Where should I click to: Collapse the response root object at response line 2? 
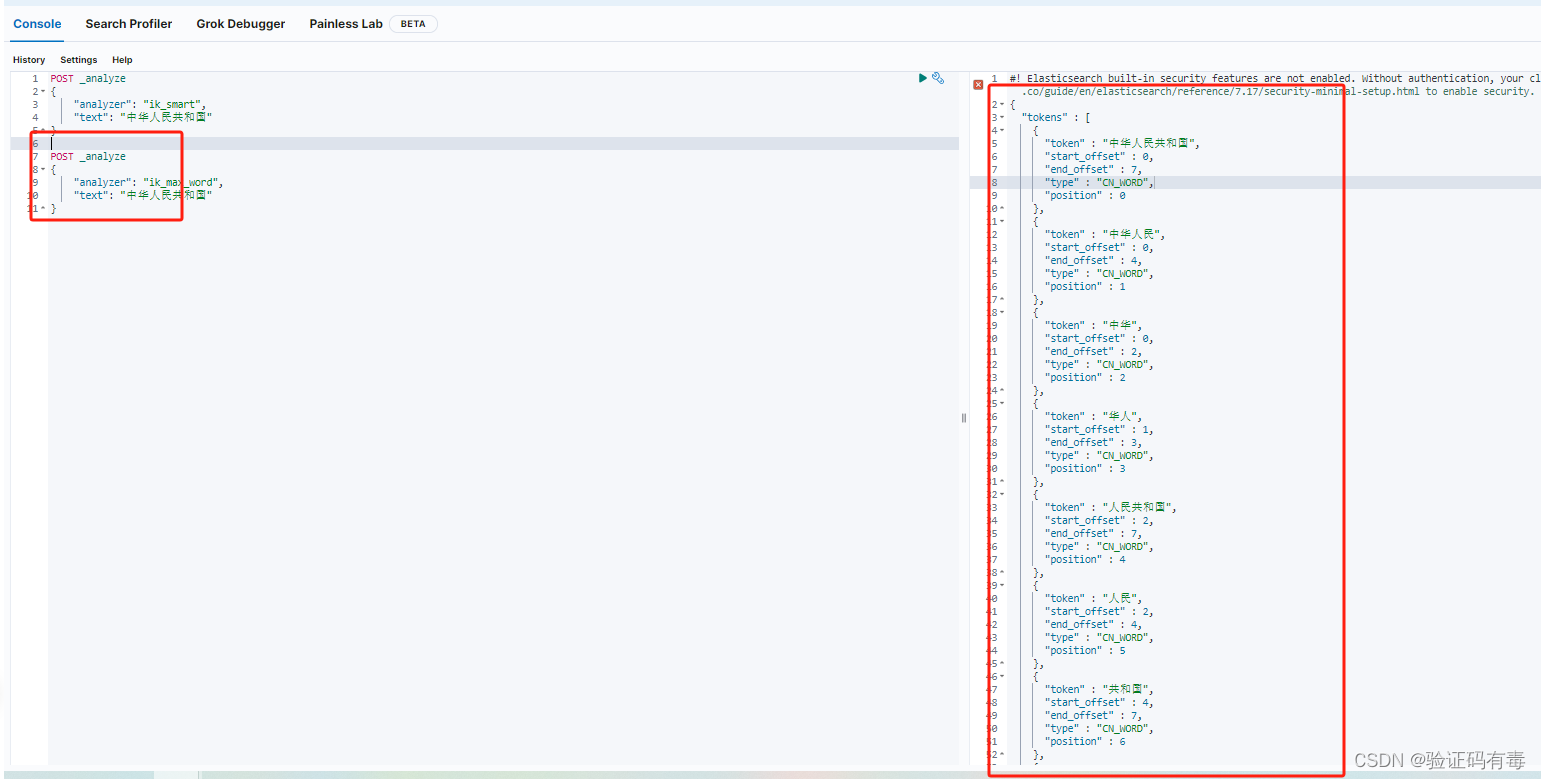pos(1003,104)
